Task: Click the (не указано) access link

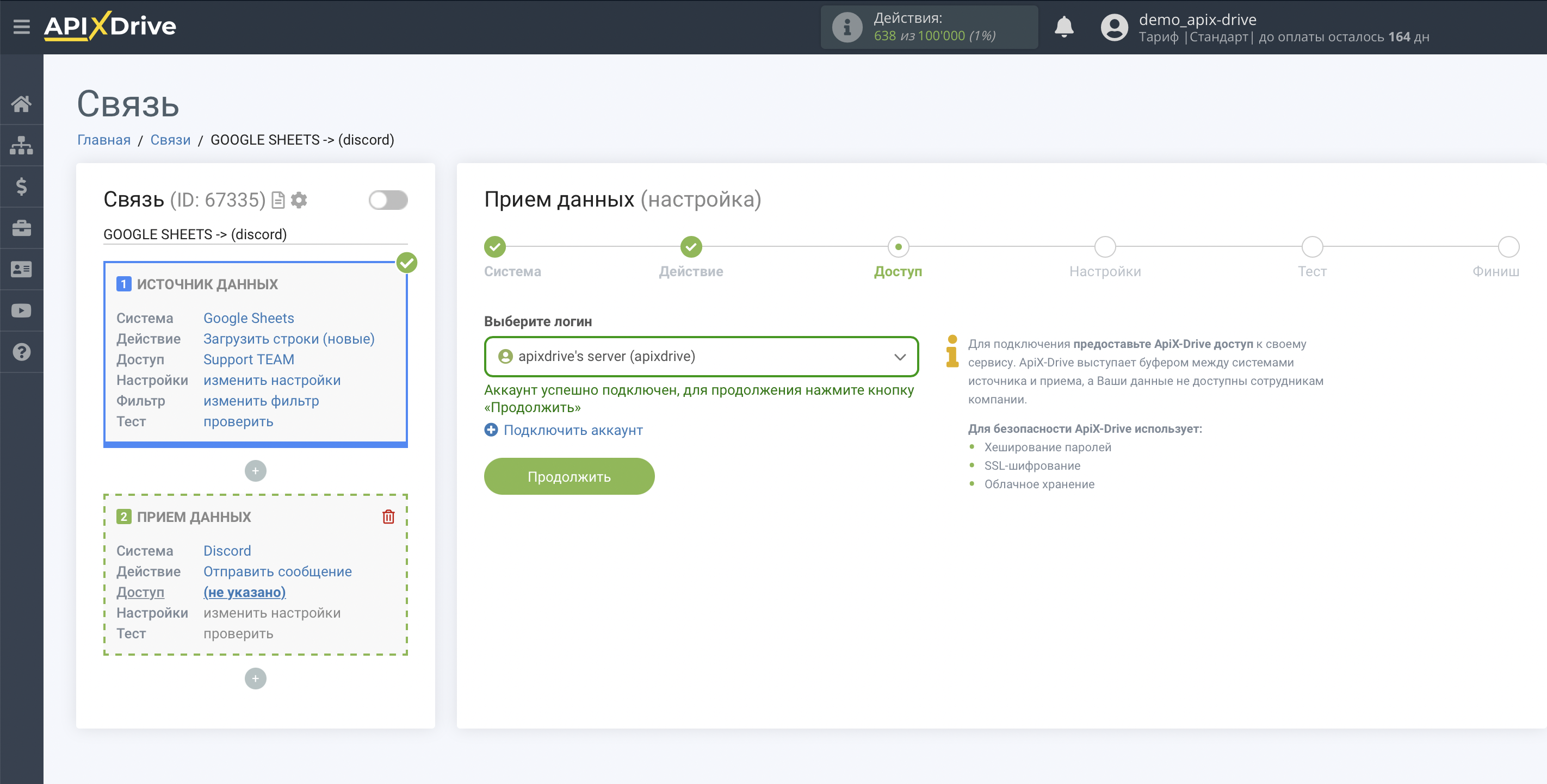Action: pyautogui.click(x=244, y=593)
